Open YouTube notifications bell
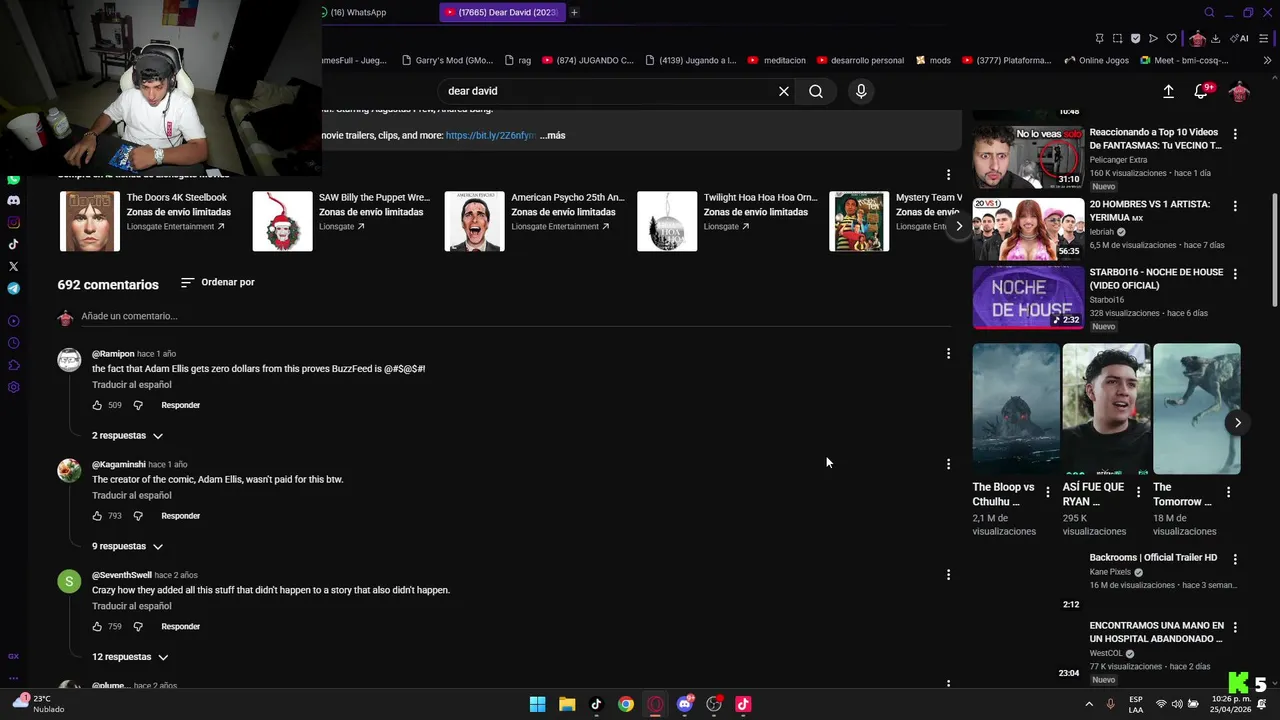This screenshot has width=1280, height=720. click(x=1201, y=91)
